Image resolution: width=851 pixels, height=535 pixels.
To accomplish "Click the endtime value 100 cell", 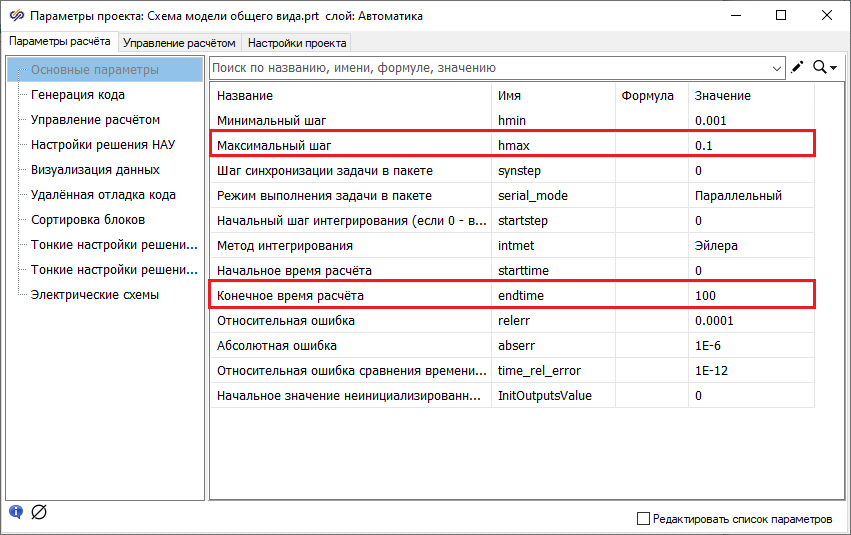I will [750, 295].
